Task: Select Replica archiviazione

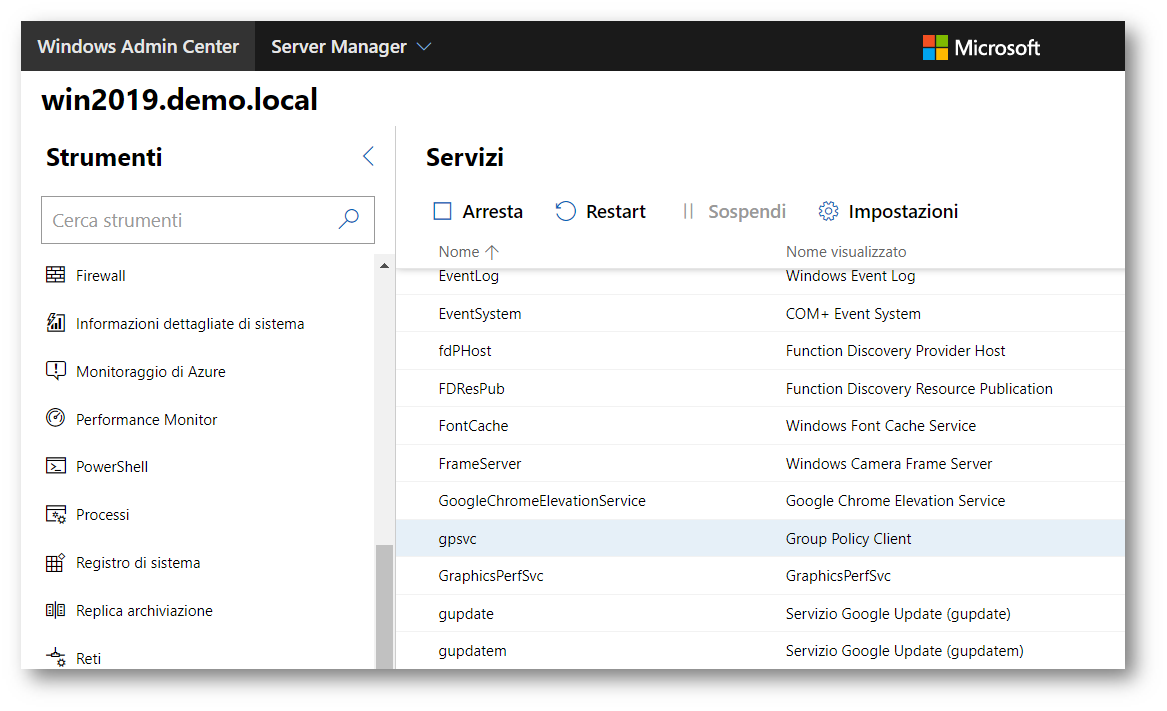Action: tap(144, 610)
